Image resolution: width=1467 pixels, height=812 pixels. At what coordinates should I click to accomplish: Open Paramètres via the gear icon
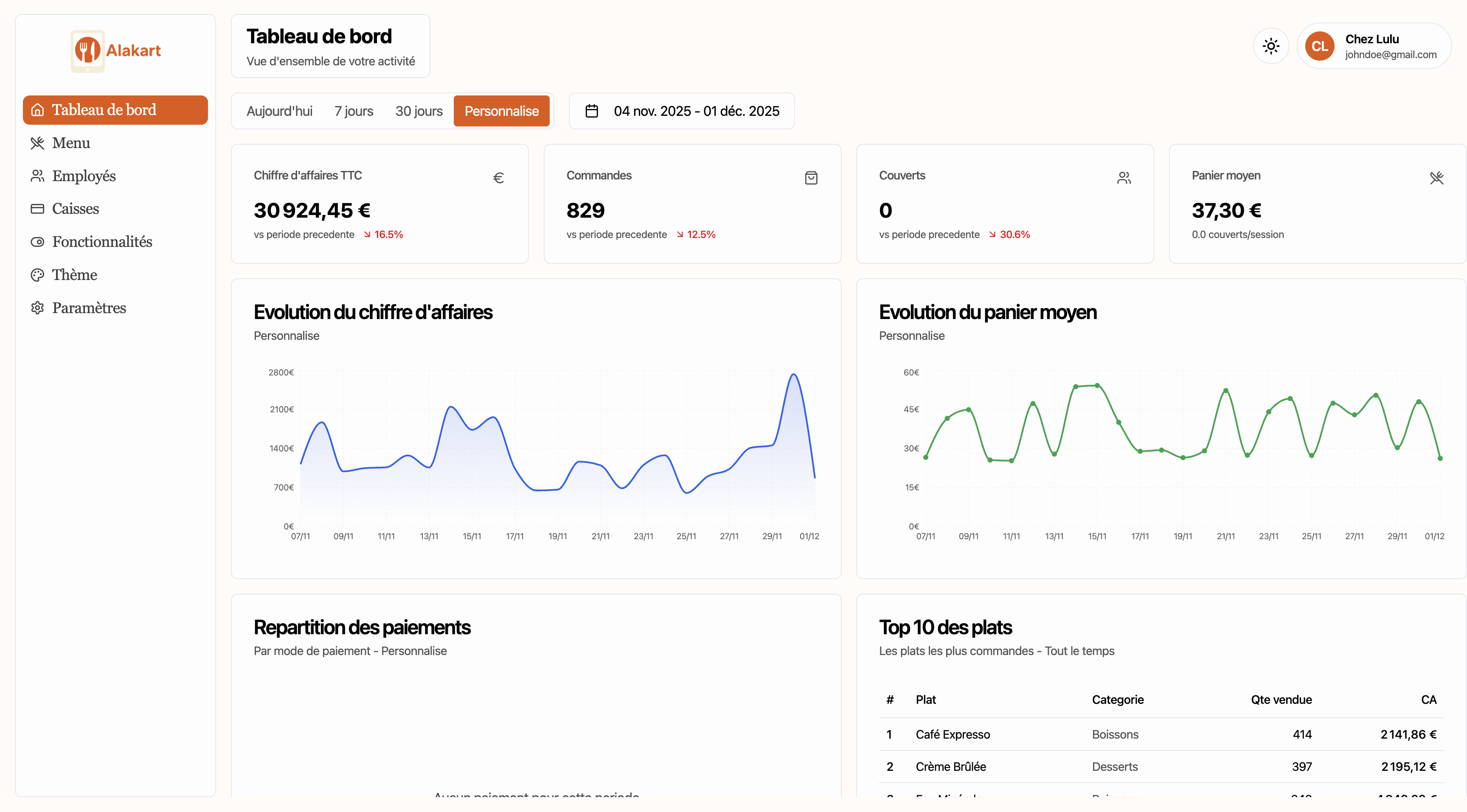click(38, 308)
